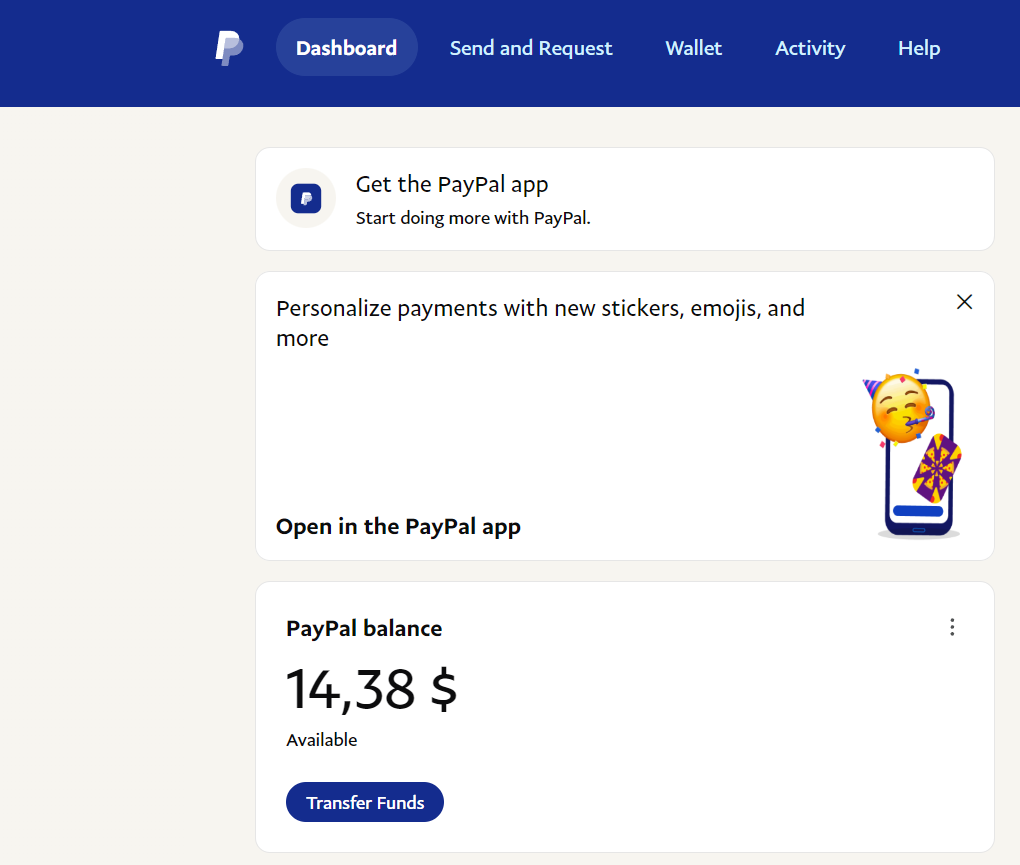Go to Send and Request
This screenshot has width=1020, height=865.
(x=531, y=48)
